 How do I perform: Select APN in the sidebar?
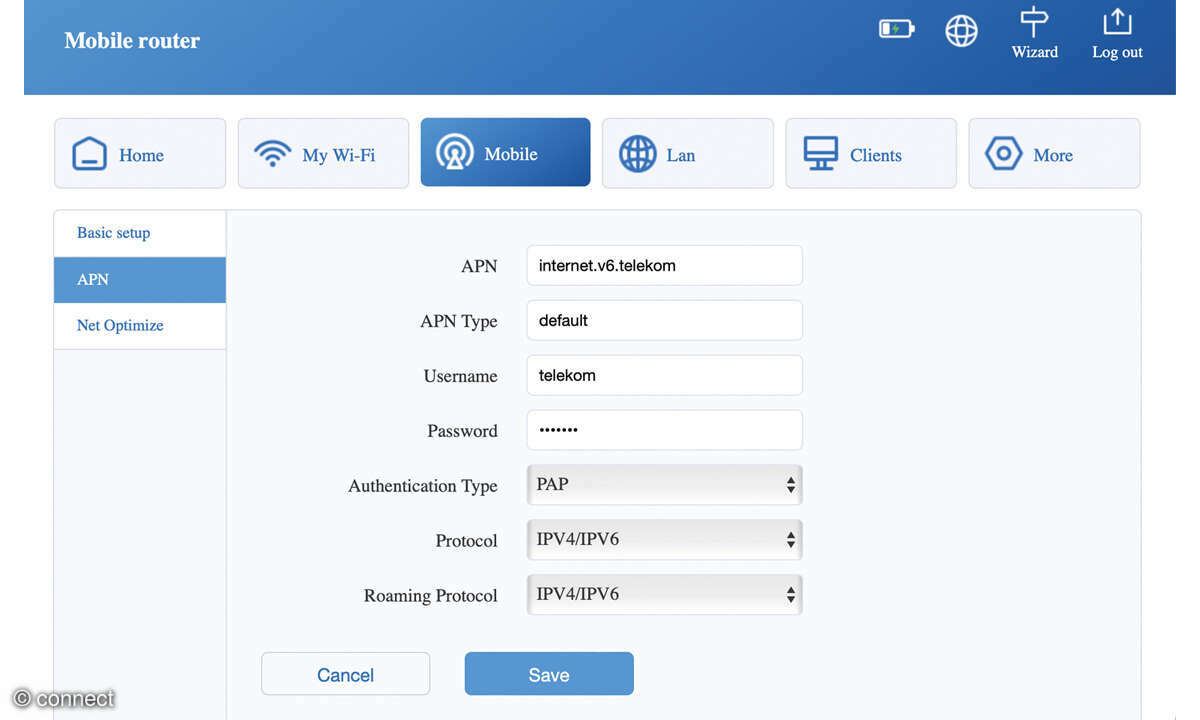tap(140, 280)
